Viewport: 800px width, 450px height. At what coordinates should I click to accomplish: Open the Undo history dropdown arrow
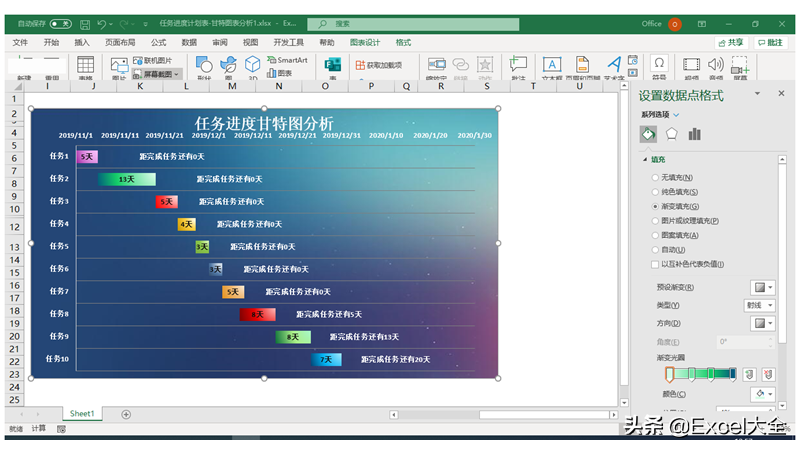[x=111, y=24]
